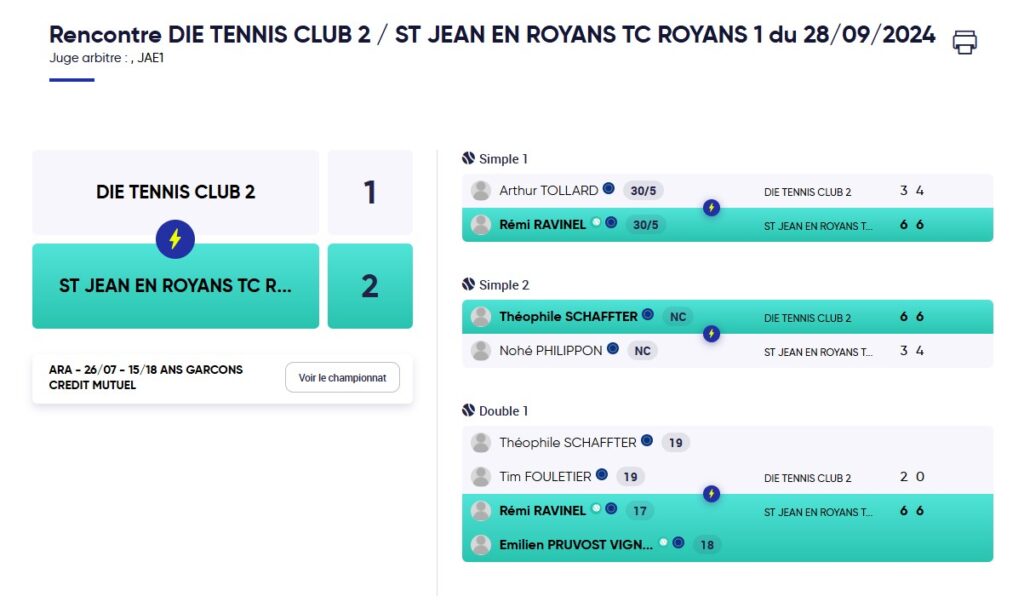
Task: Click the NC ranking badge of Nohé PHILIPPON
Action: [x=643, y=351]
